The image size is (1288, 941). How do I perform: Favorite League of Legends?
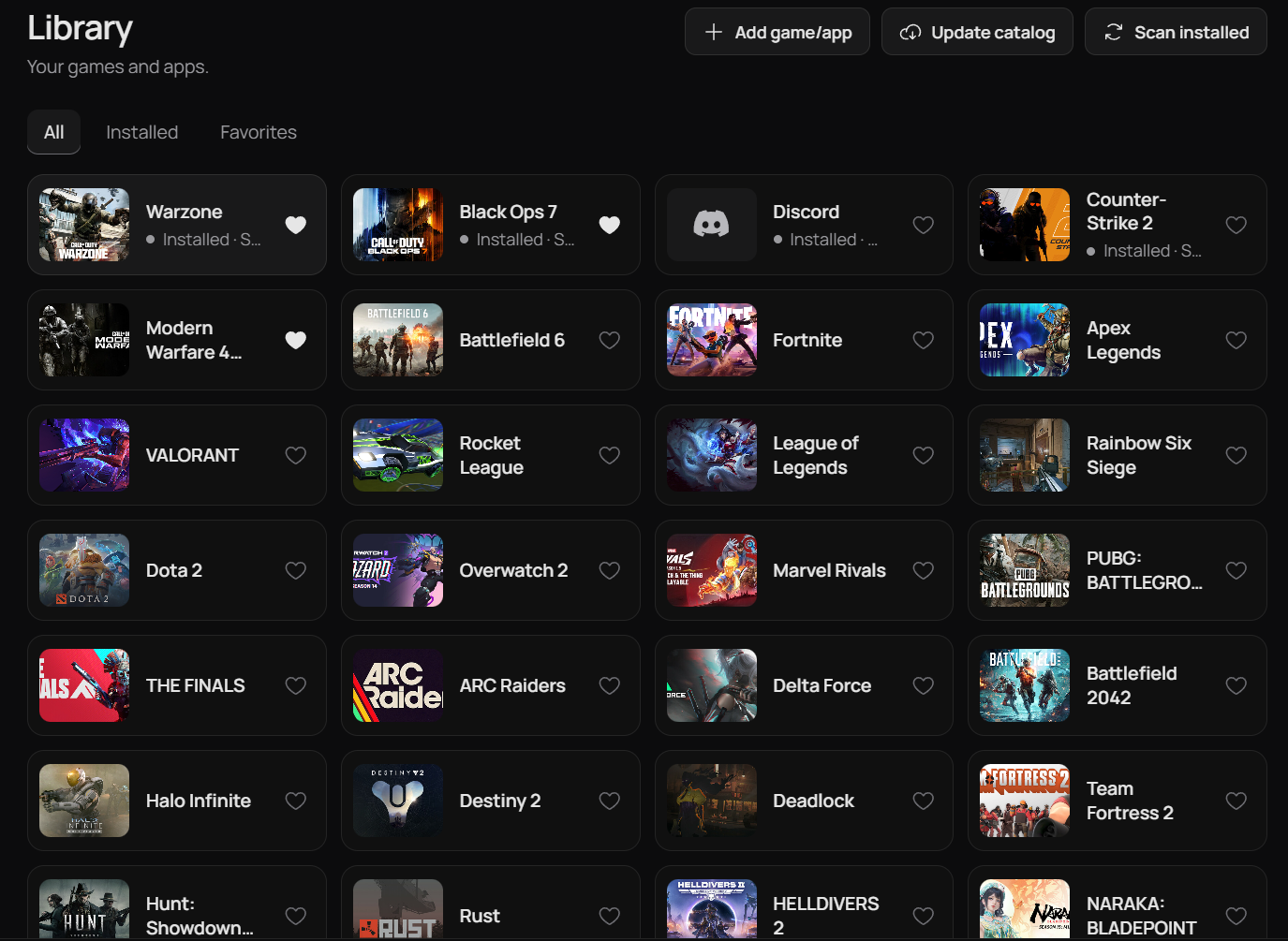924,455
